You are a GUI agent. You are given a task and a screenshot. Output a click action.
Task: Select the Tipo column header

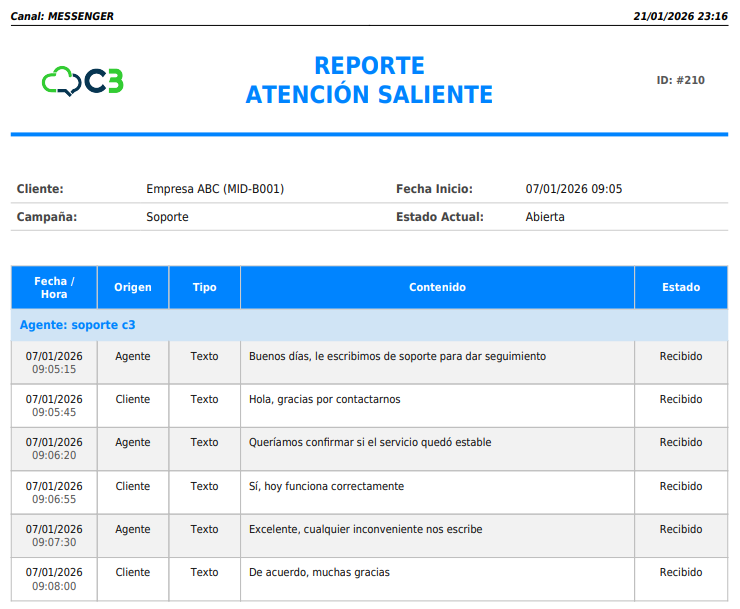204,288
